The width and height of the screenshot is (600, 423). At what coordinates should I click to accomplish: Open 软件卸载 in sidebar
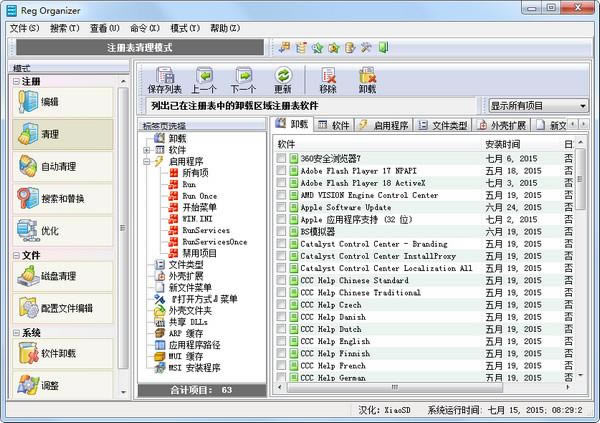pyautogui.click(x=63, y=353)
